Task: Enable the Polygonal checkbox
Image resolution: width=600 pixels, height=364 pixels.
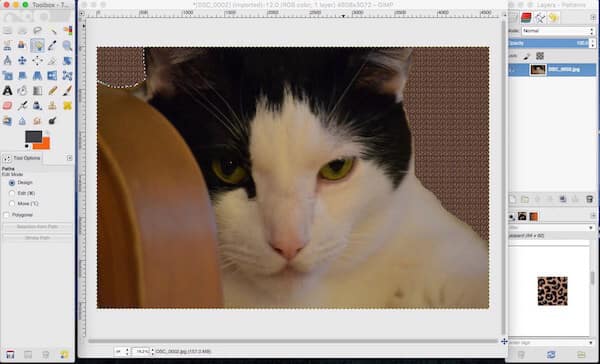Action: click(x=6, y=215)
